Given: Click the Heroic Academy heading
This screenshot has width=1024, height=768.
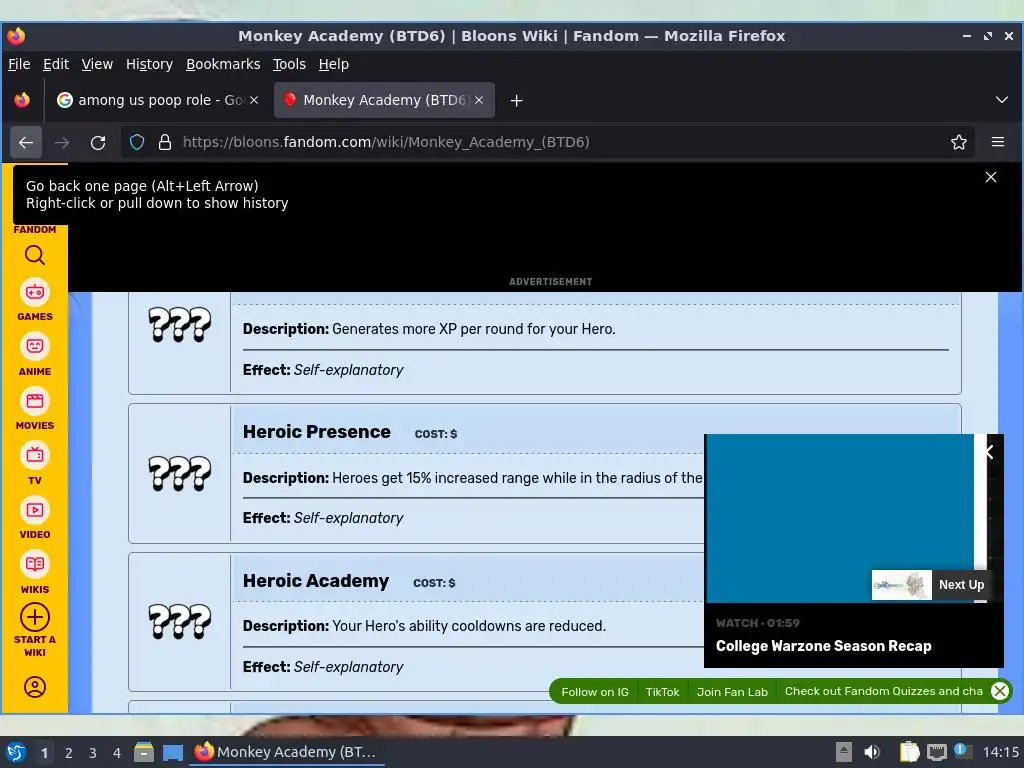Looking at the screenshot, I should [x=315, y=581].
